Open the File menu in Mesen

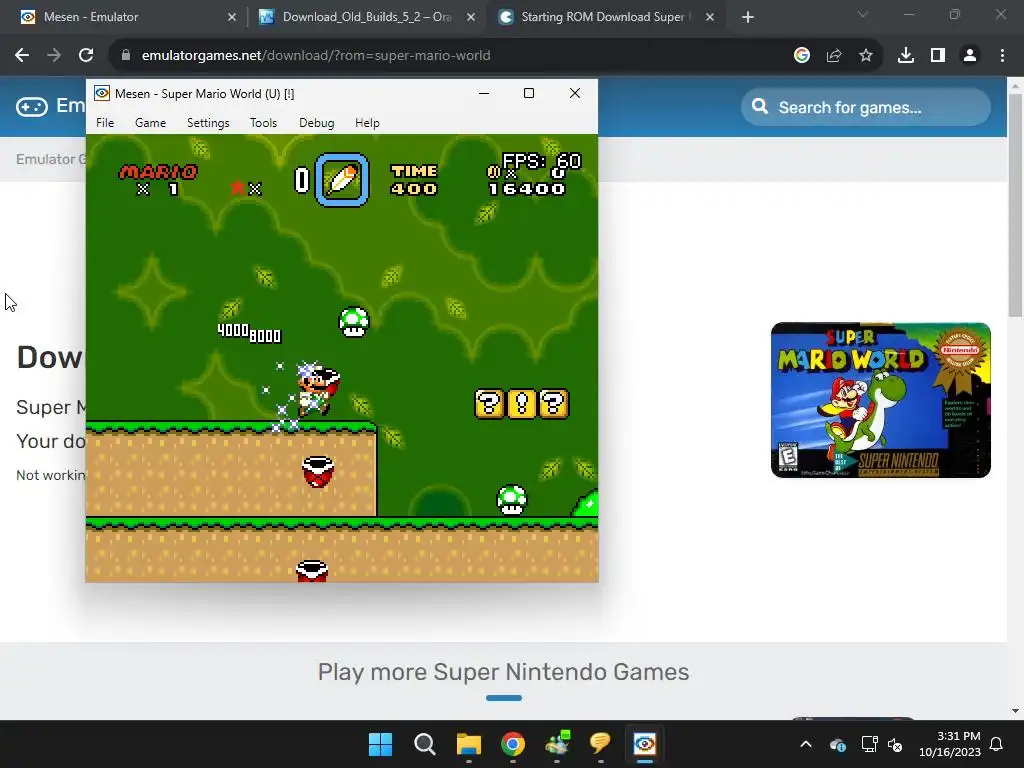click(x=104, y=123)
